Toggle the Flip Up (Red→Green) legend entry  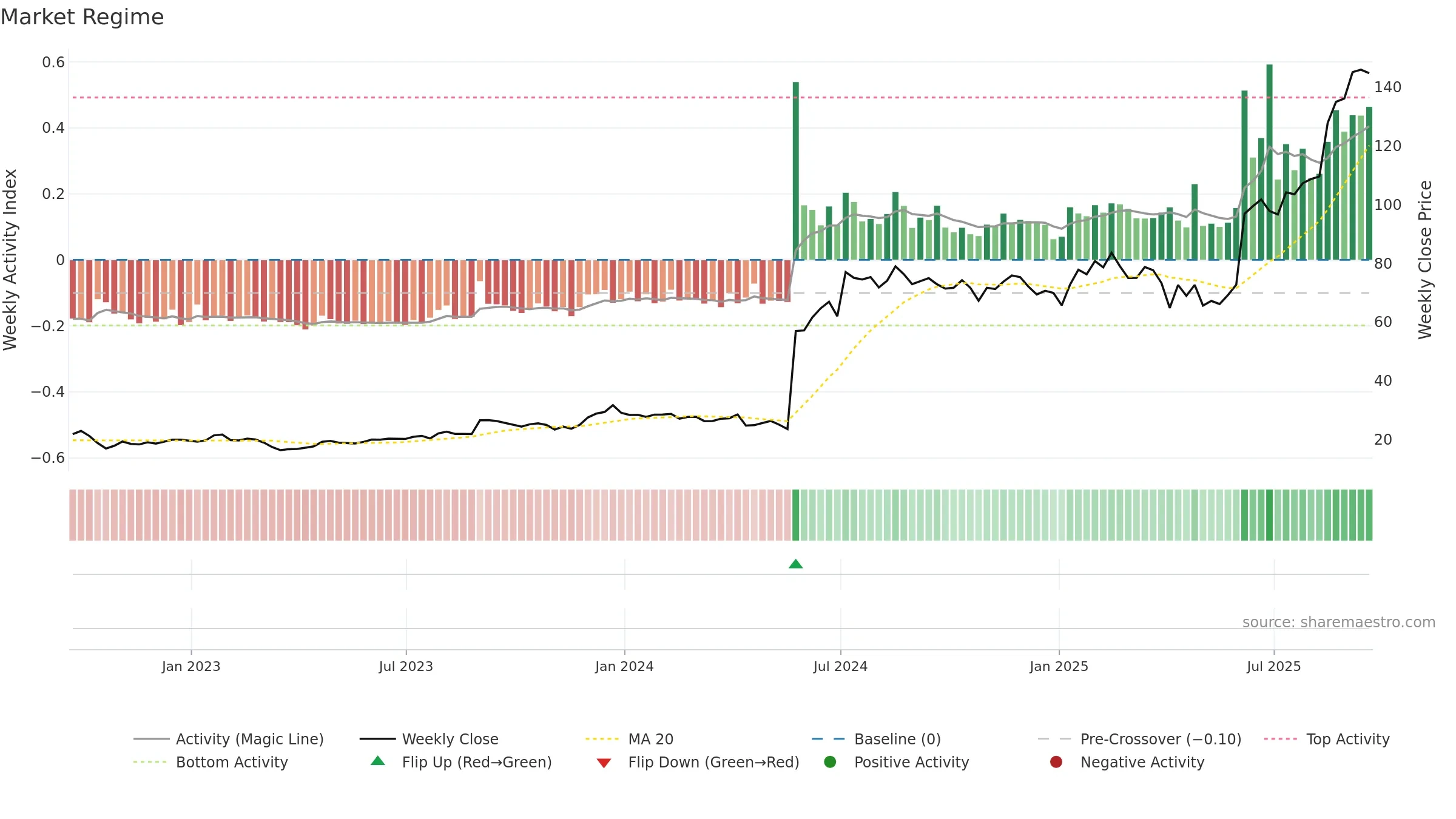point(461,762)
